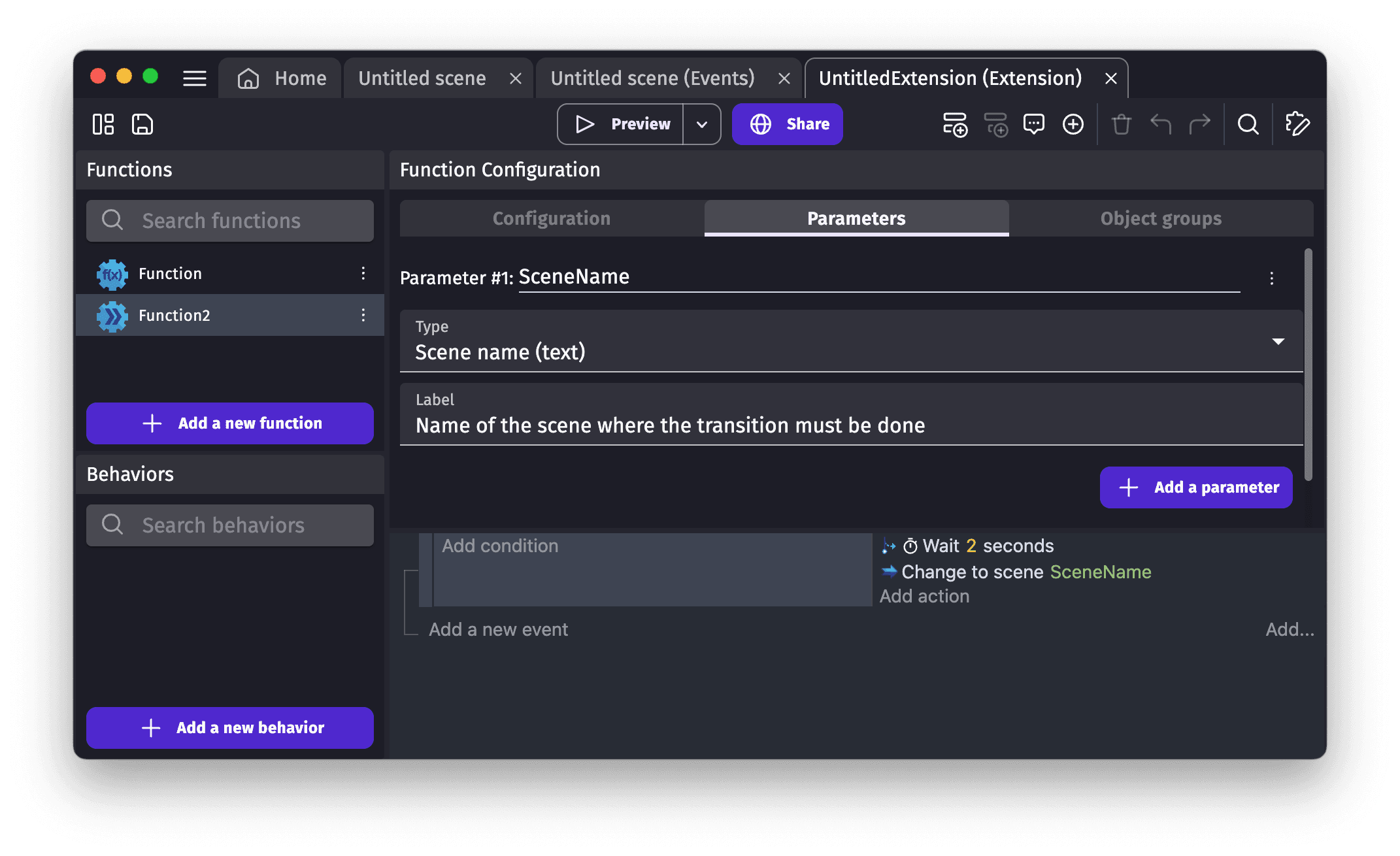Click the add comment toolbar icon
1400x856 pixels.
pyautogui.click(x=1034, y=124)
